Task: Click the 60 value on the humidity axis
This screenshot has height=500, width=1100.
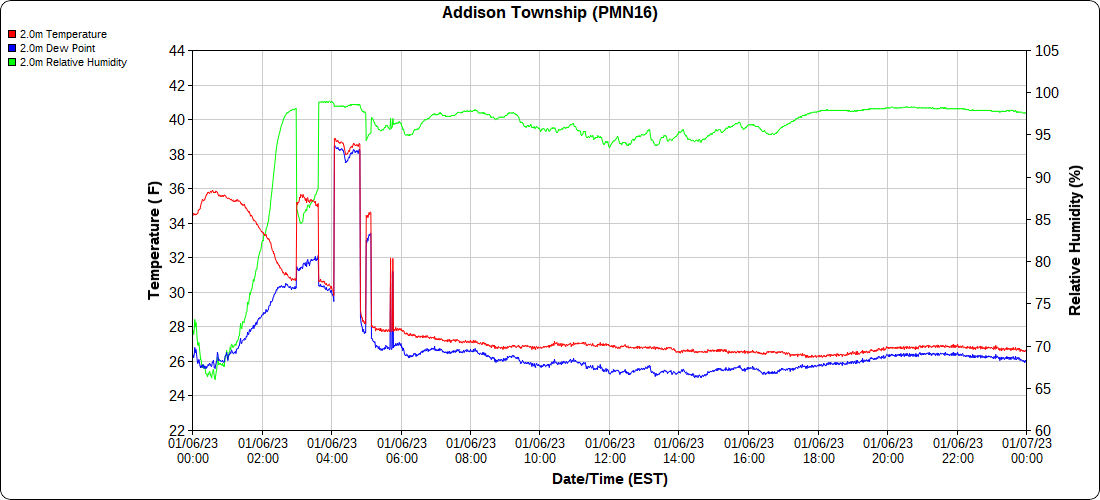Action: click(x=1042, y=431)
